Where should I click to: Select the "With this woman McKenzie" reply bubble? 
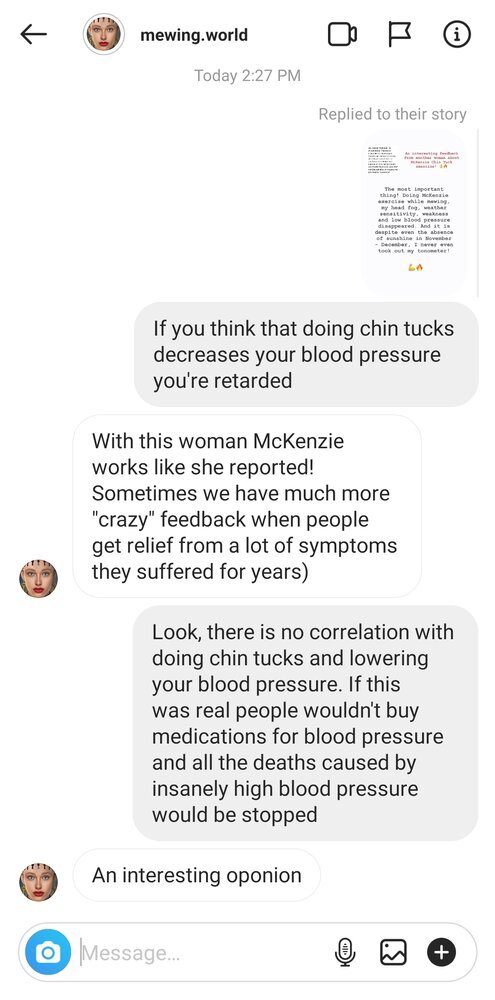coord(247,506)
